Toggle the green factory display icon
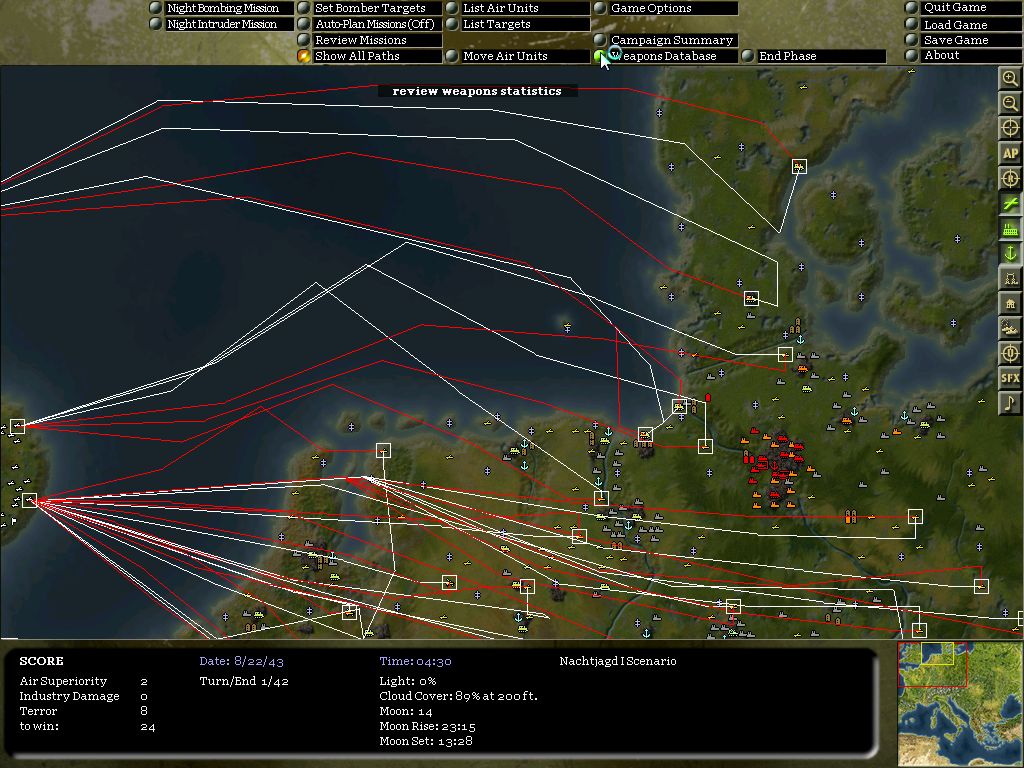This screenshot has height=768, width=1024. click(x=1010, y=229)
